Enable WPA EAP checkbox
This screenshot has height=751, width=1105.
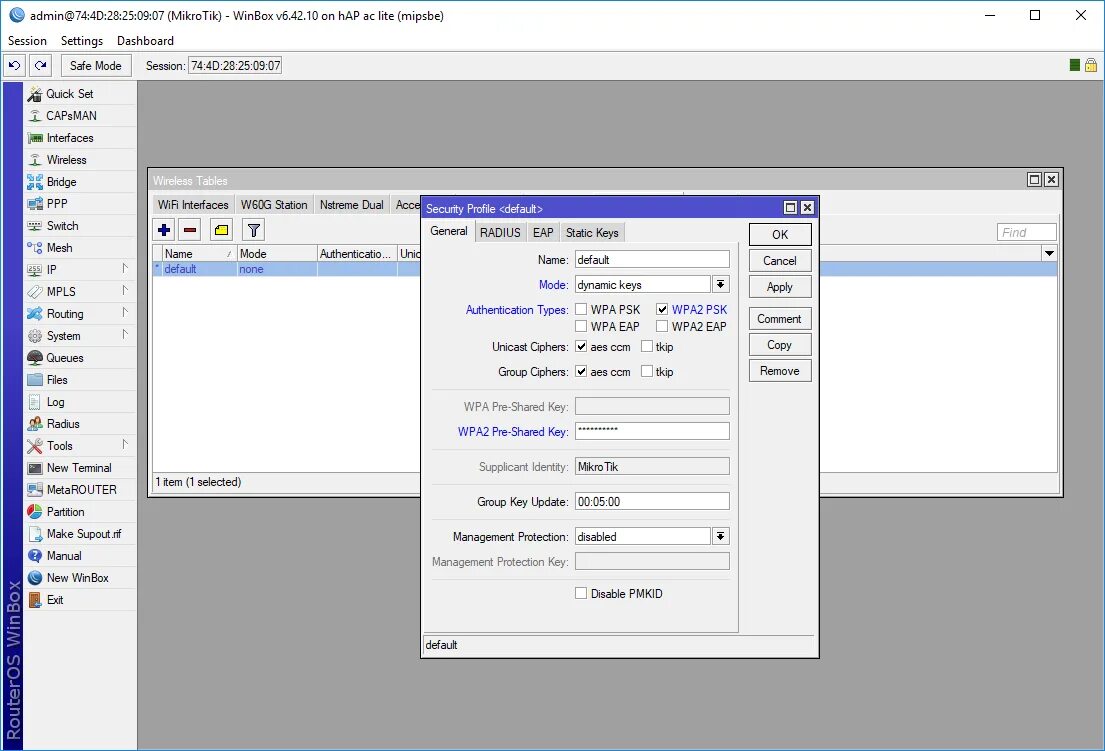click(x=581, y=326)
